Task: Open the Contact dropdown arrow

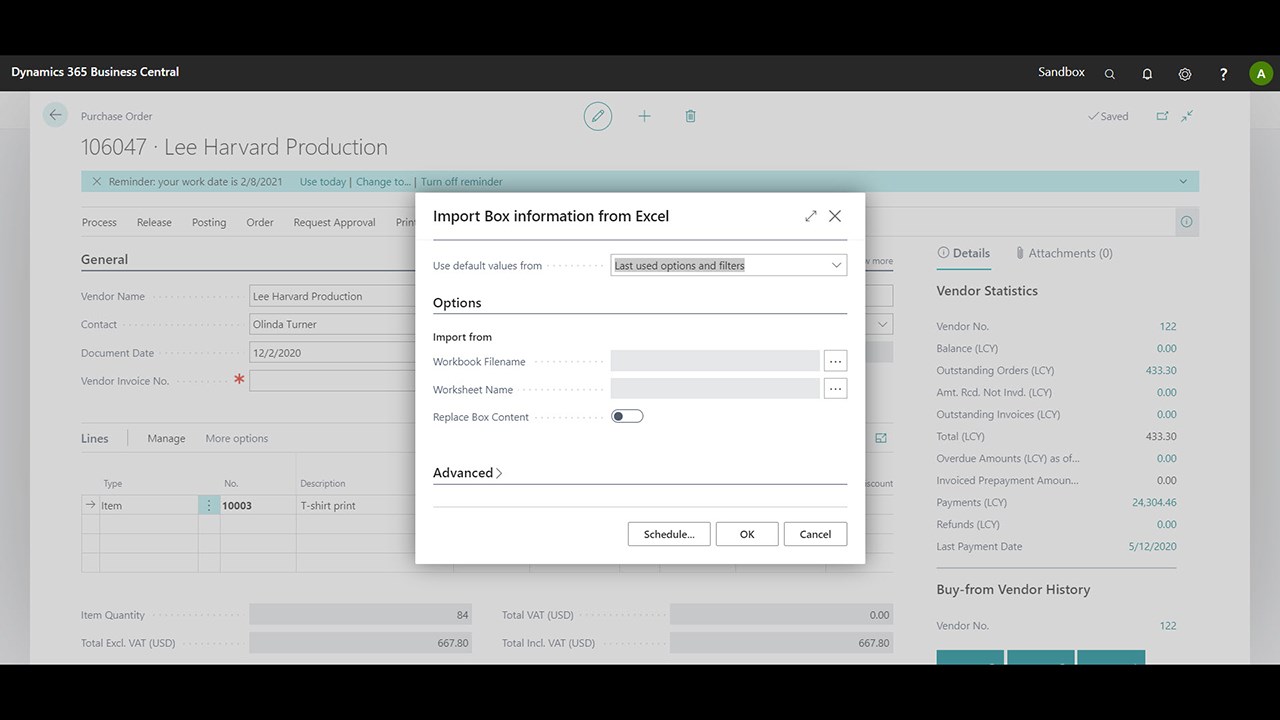Action: 882,324
